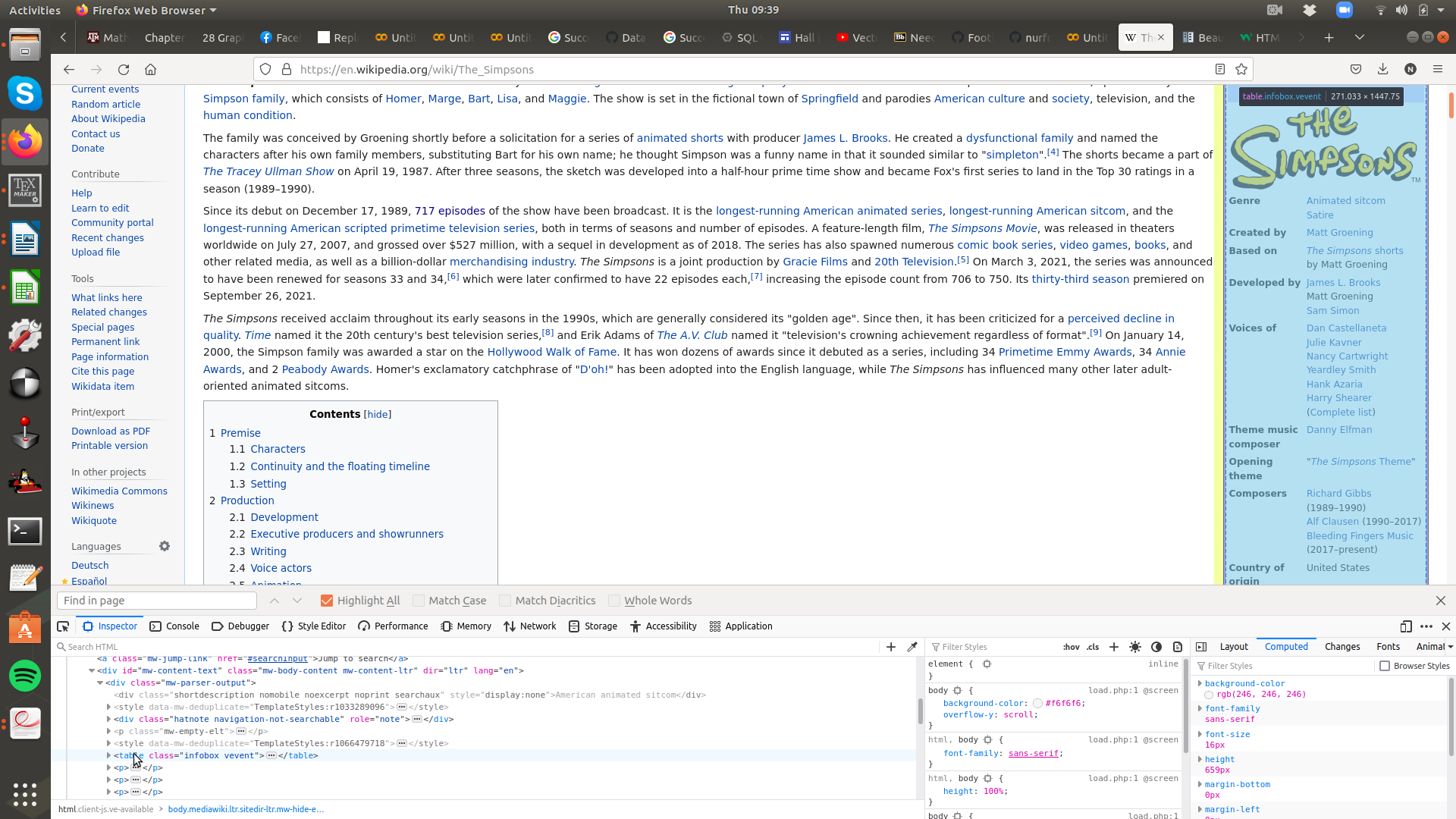Image resolution: width=1456 pixels, height=819 pixels.
Task: Toggle Highlight All matches
Action: pos(326,600)
